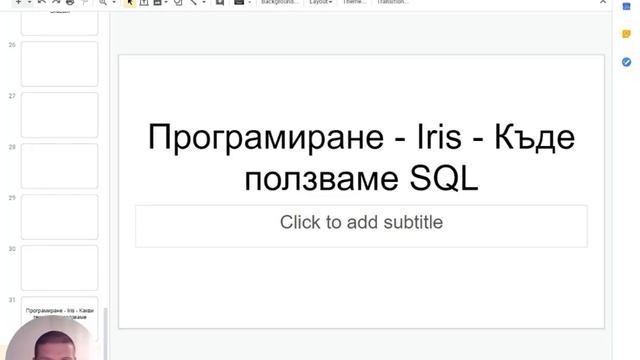
Task: Collapse the toolbar with the up chevron
Action: (x=603, y=2)
